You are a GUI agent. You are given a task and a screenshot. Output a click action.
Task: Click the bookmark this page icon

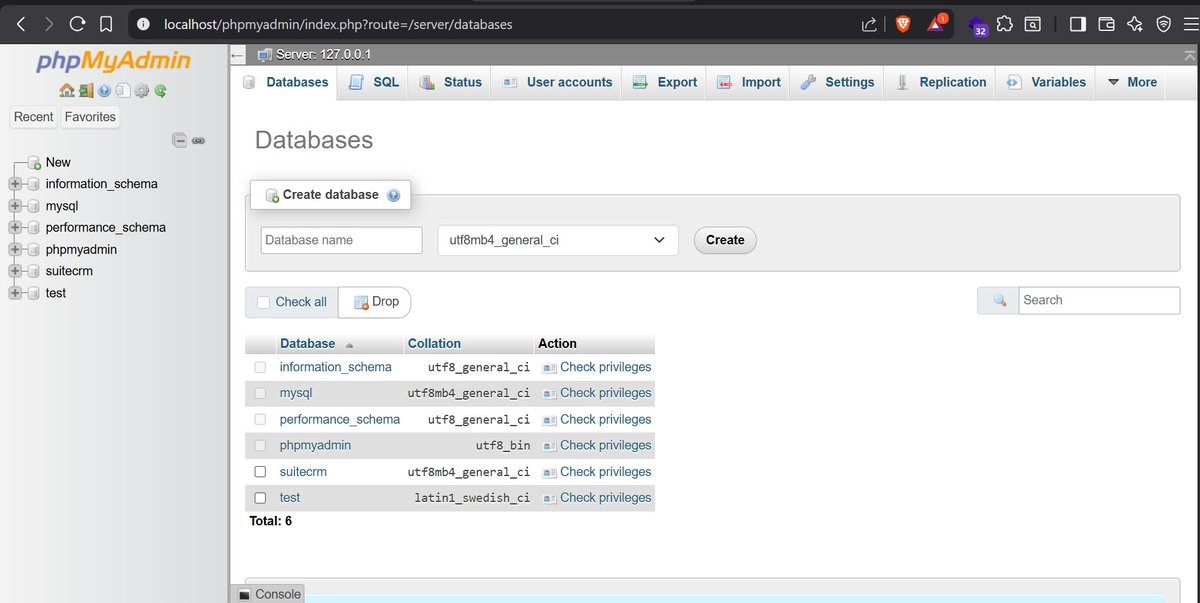pos(105,24)
